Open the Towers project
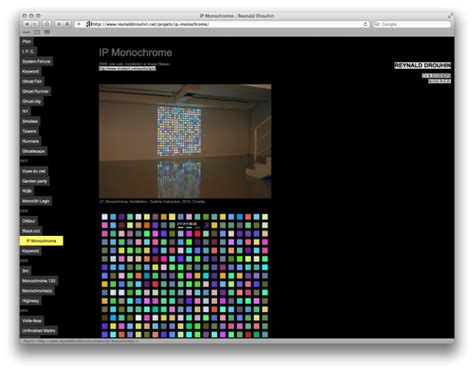 (29, 131)
